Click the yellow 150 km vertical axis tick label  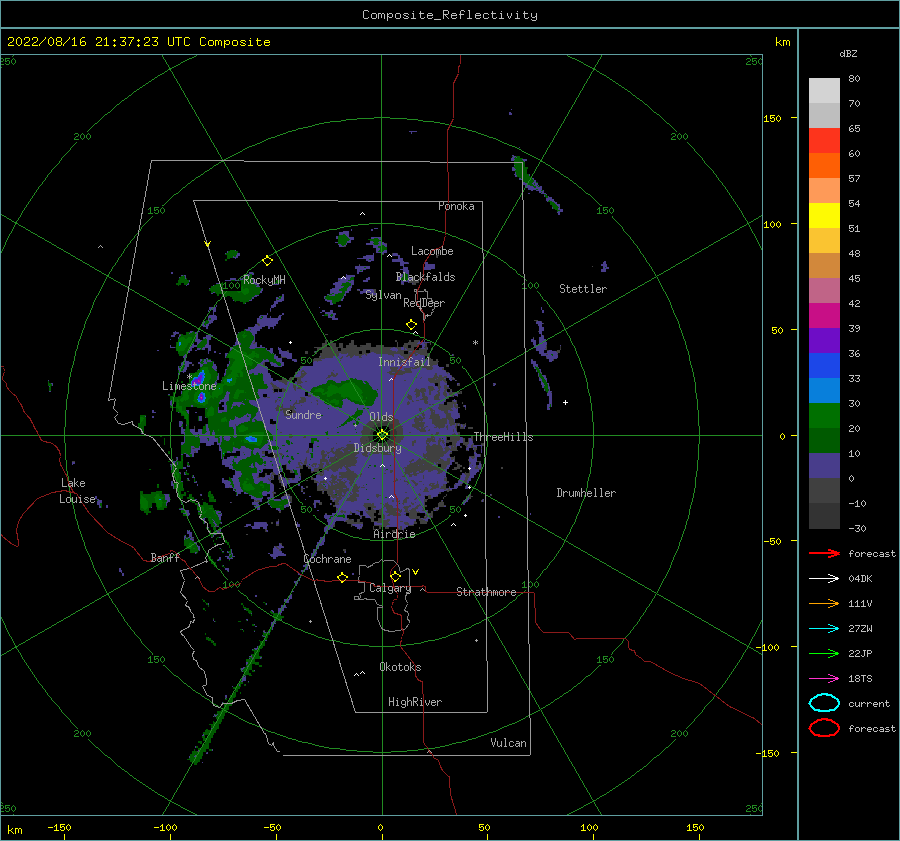pyautogui.click(x=772, y=118)
